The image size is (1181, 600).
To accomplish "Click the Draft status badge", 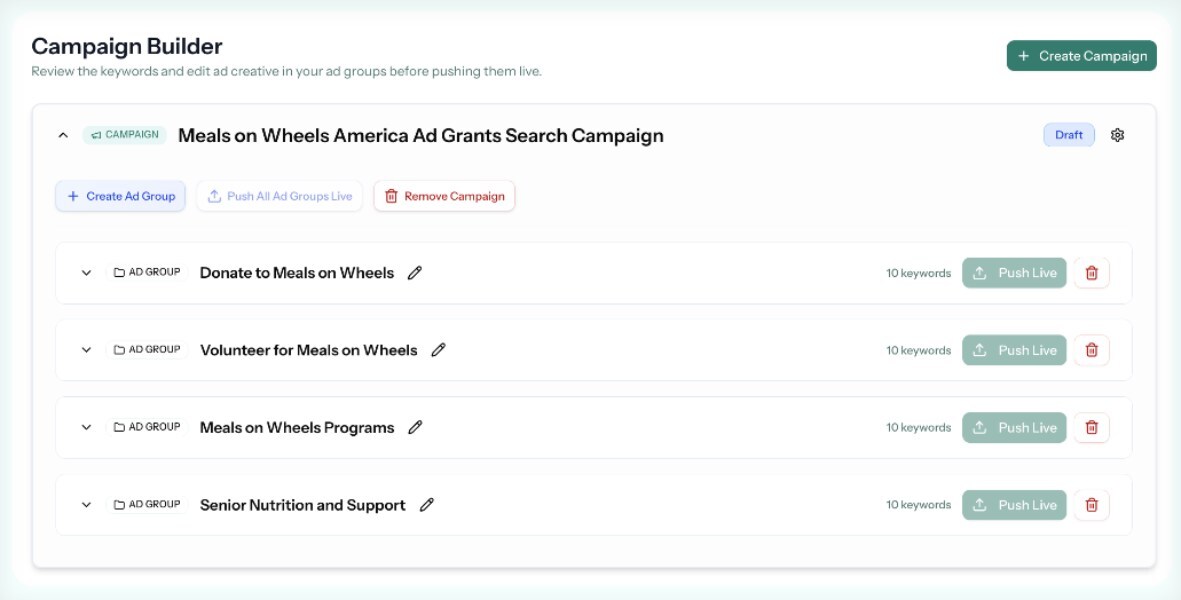I will [1070, 134].
